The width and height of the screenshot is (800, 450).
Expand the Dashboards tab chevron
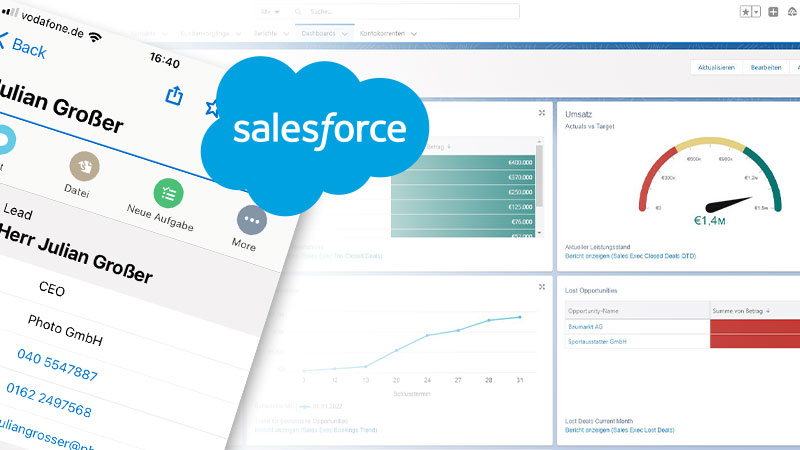345,34
